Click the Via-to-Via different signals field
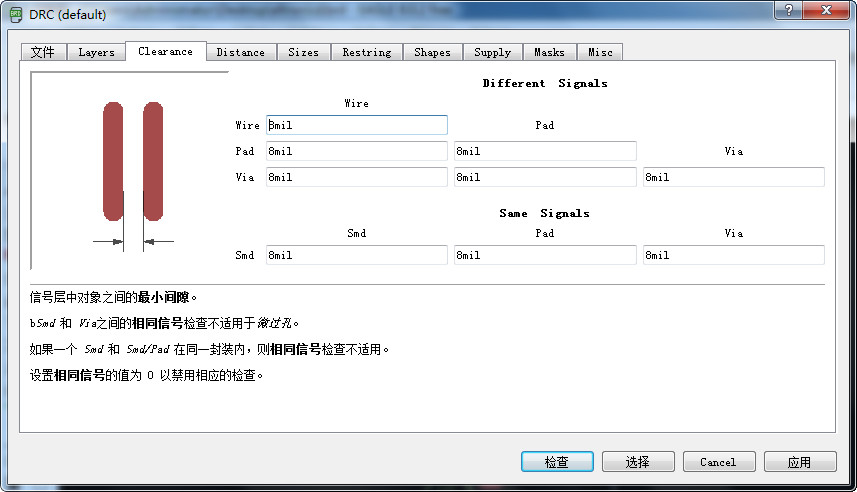This screenshot has width=857, height=492. tap(734, 177)
